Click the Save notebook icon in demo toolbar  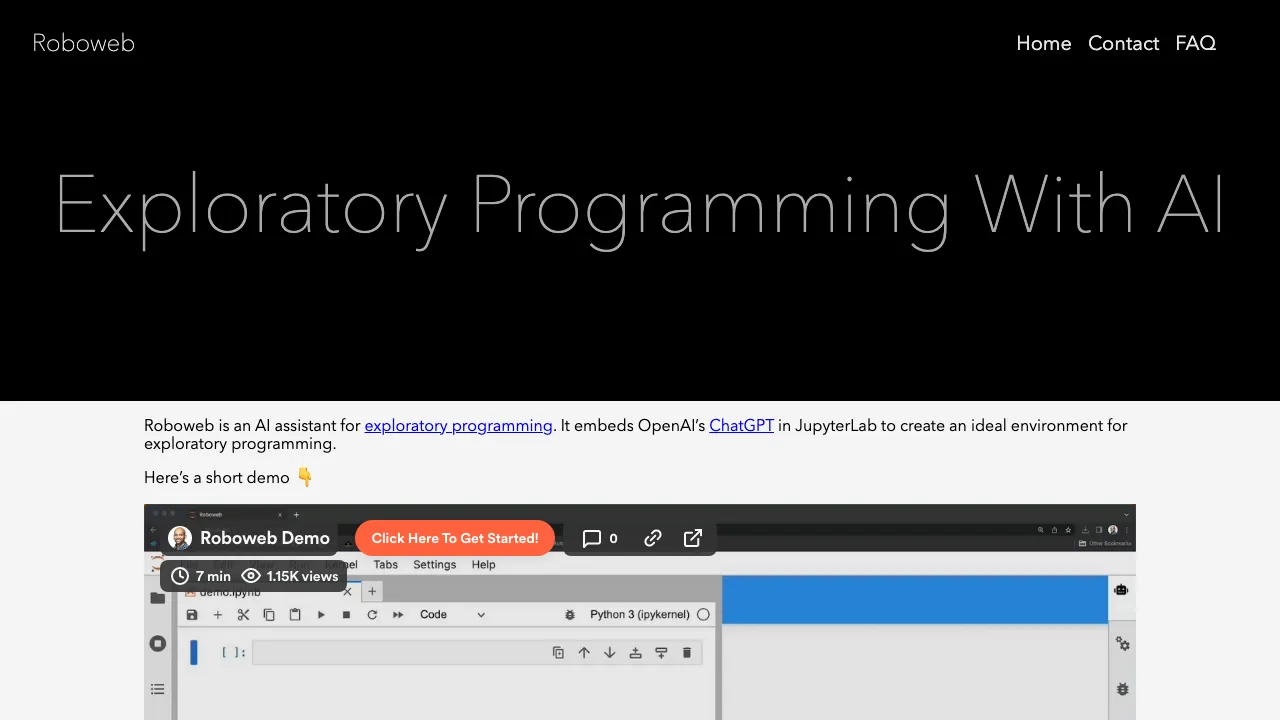click(192, 615)
